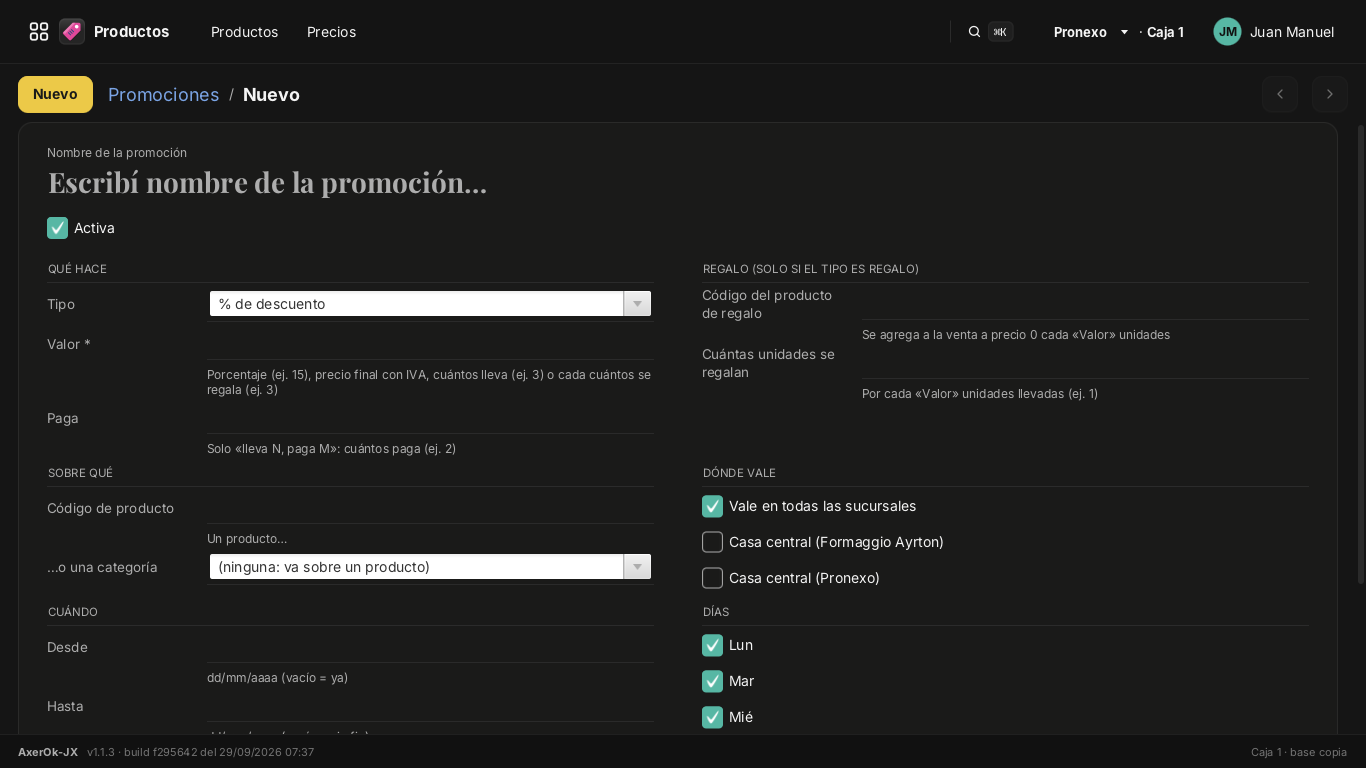Image resolution: width=1366 pixels, height=768 pixels.
Task: Check Casa central (Formaggio Ayrton)
Action: point(713,542)
